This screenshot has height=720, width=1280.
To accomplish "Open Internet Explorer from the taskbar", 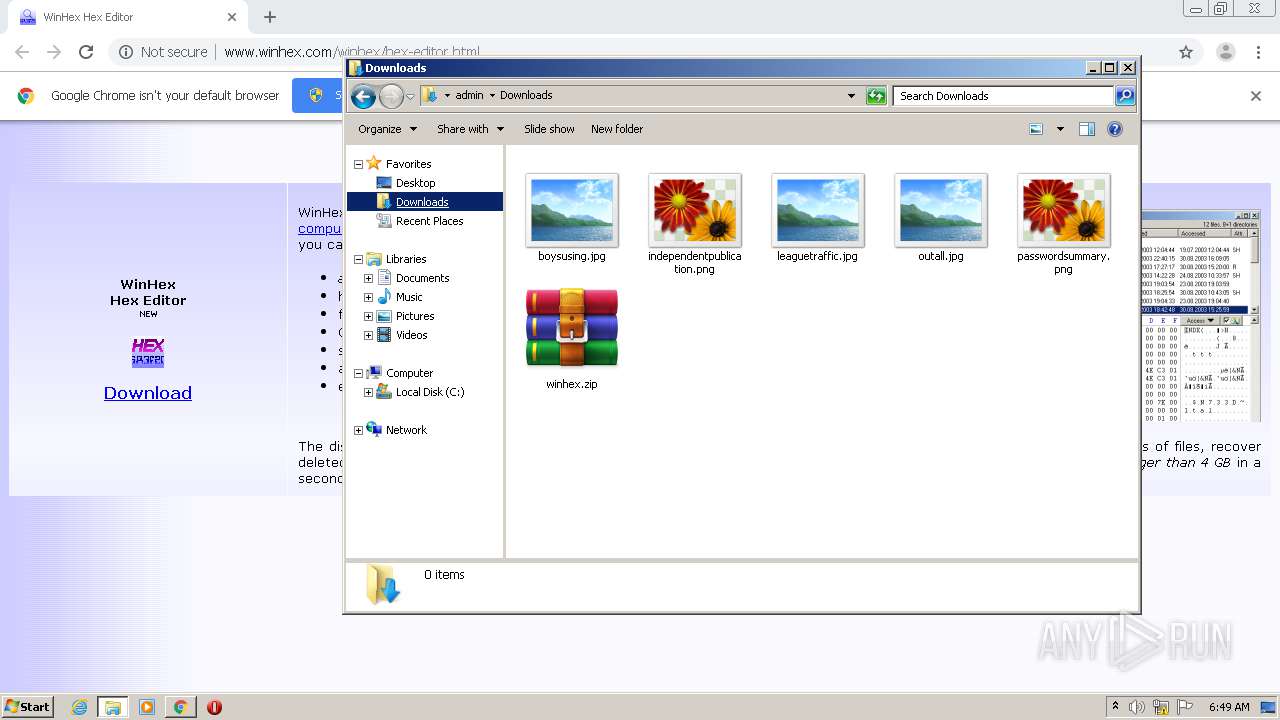I will coord(79,707).
